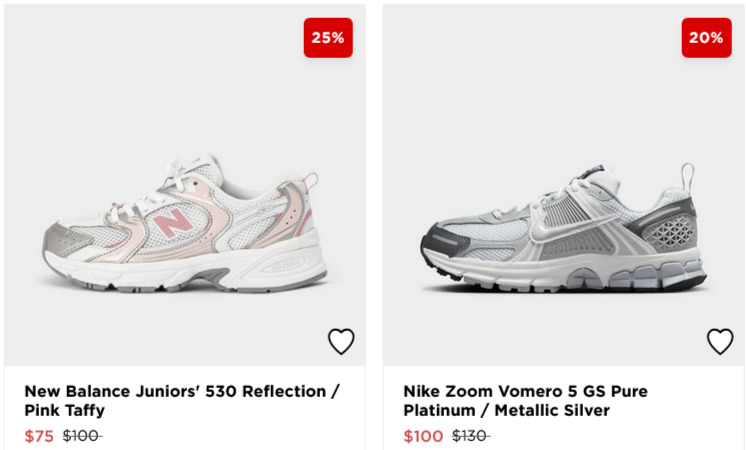The height and width of the screenshot is (450, 746).
Task: Open Nike Zoom Vomero 5 GS title link
Action: 525,391
